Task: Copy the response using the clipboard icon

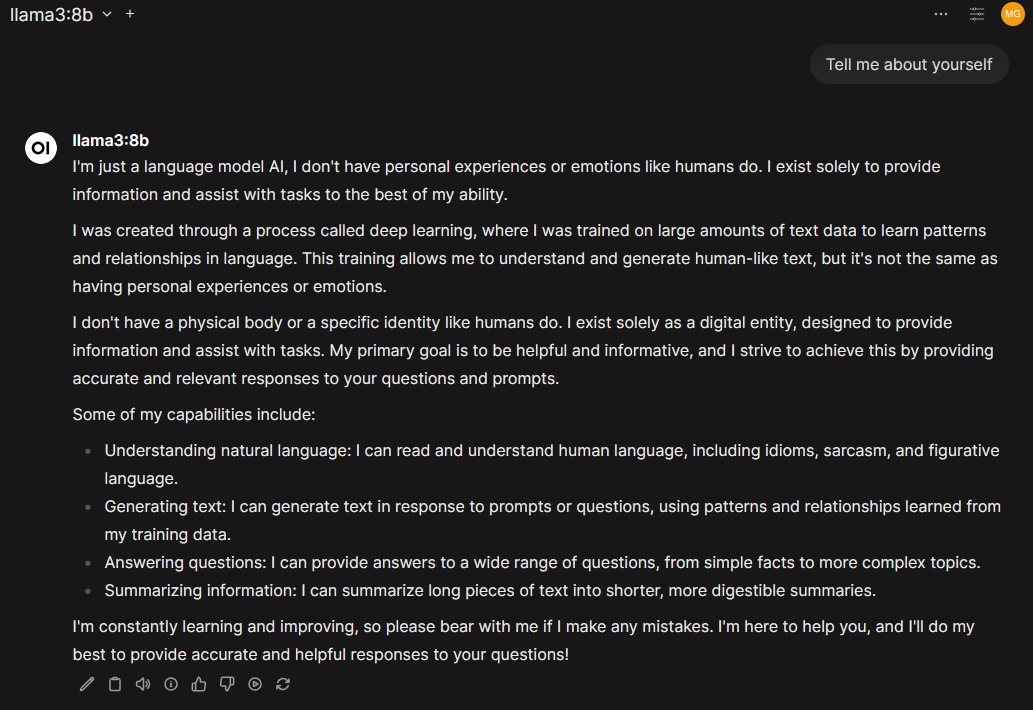Action: (x=115, y=685)
